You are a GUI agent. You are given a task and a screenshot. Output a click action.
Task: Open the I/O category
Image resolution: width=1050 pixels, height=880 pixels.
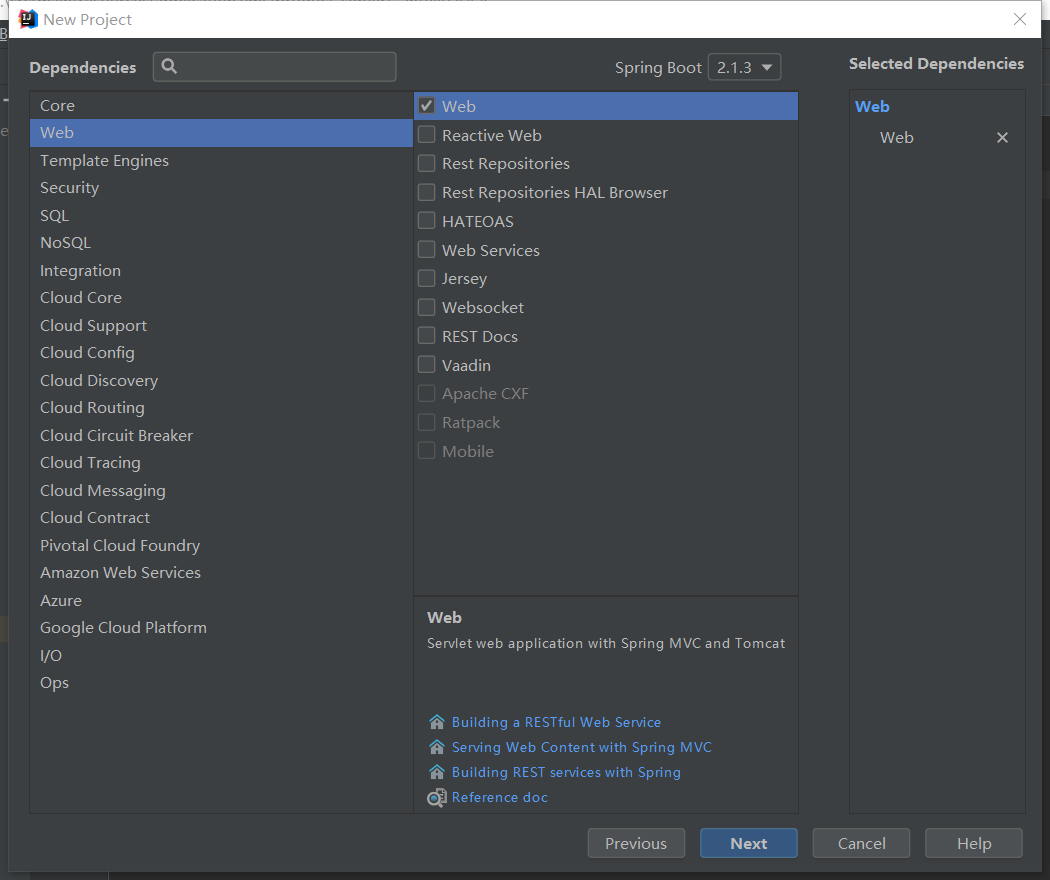[221, 655]
